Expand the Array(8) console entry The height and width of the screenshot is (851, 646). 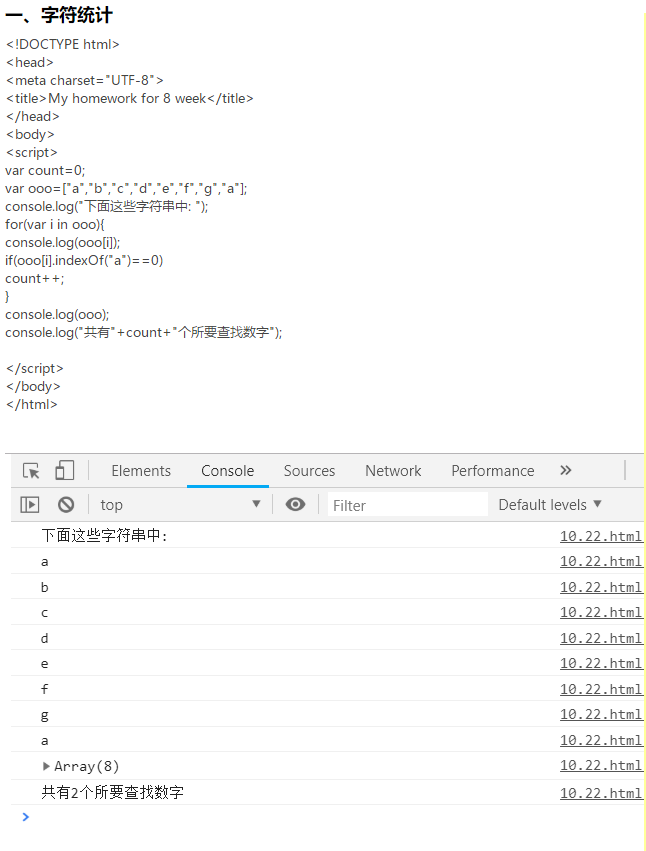tap(46, 766)
